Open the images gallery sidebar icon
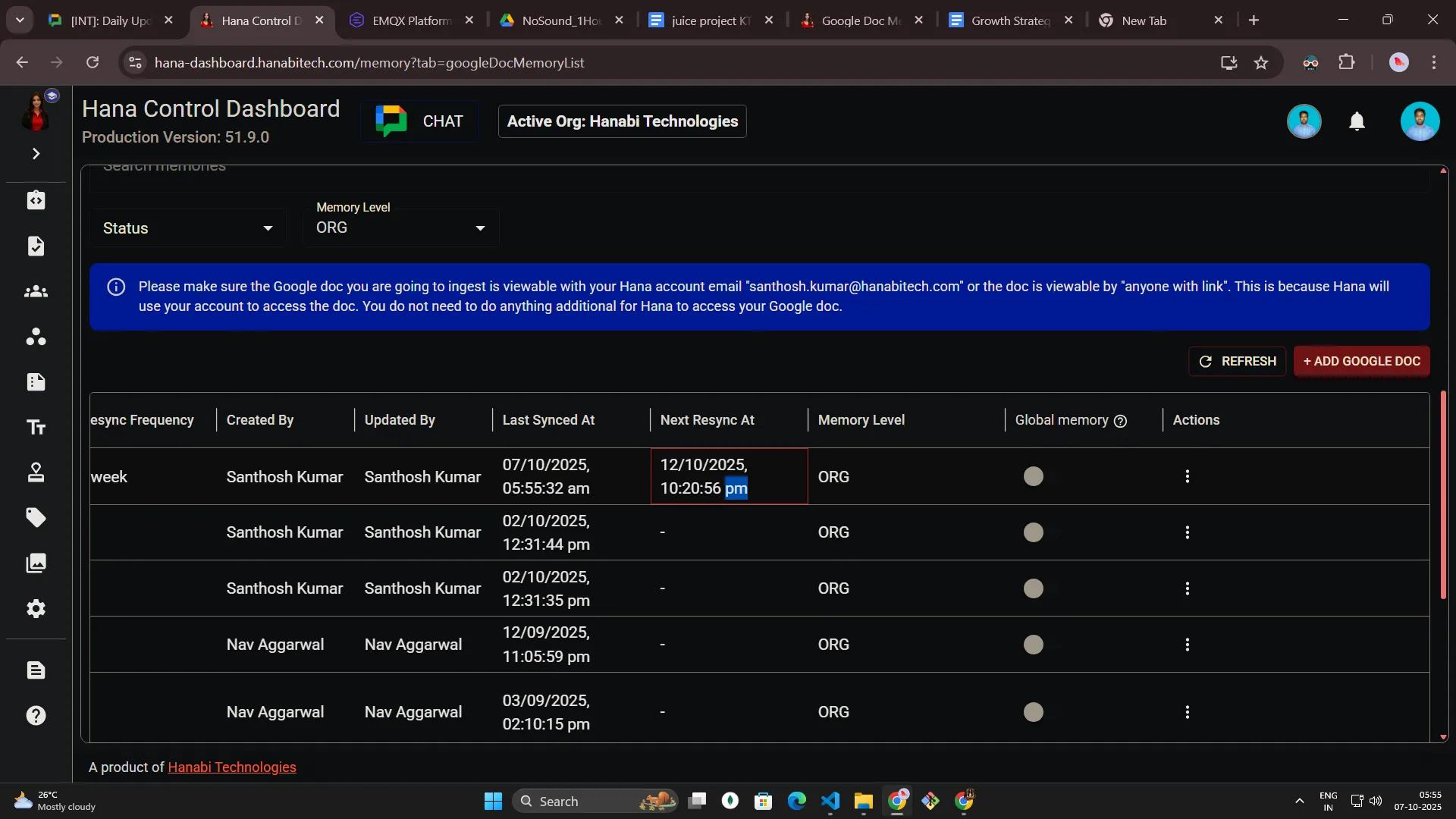Viewport: 1456px width, 819px height. (x=36, y=563)
